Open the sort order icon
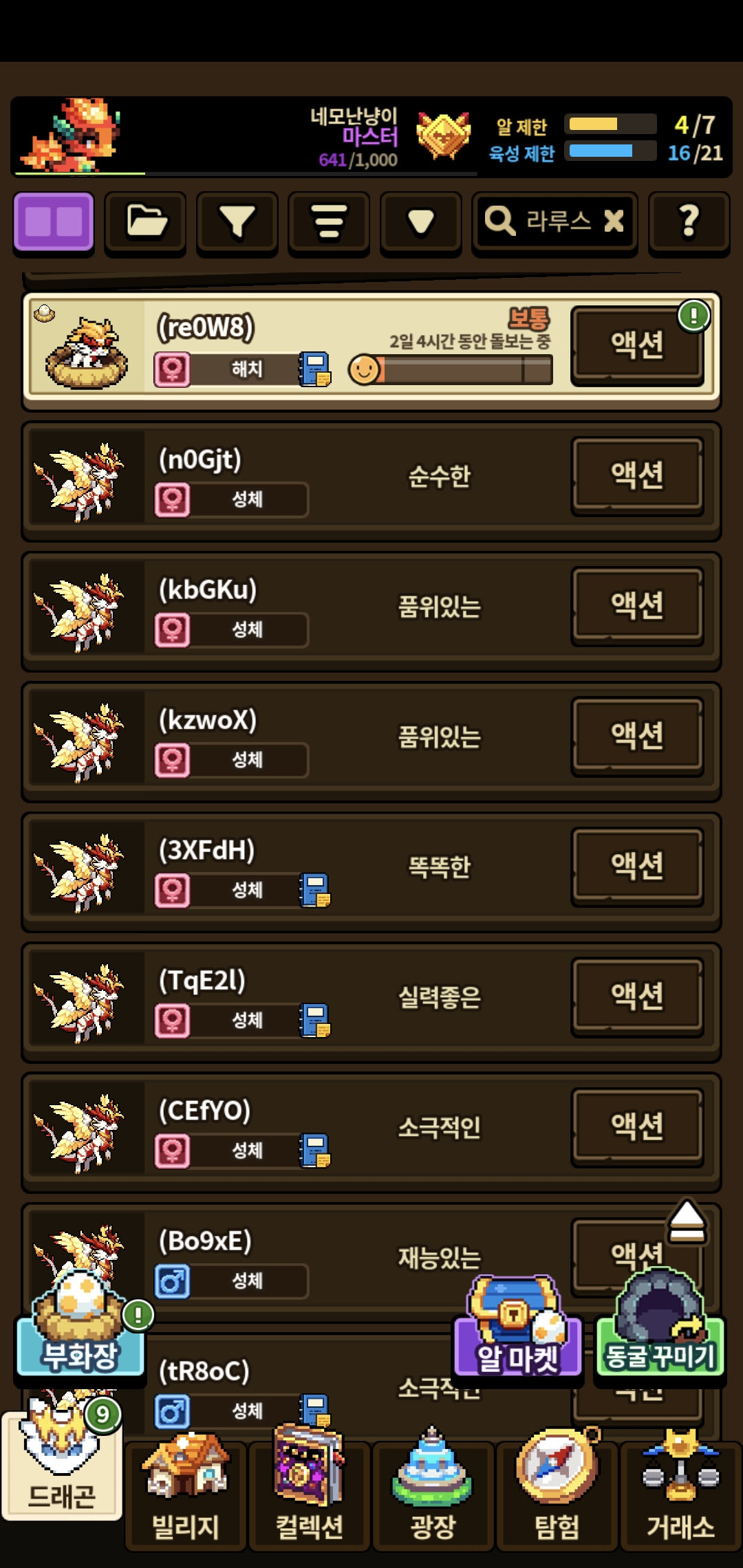743x1568 pixels. click(329, 222)
